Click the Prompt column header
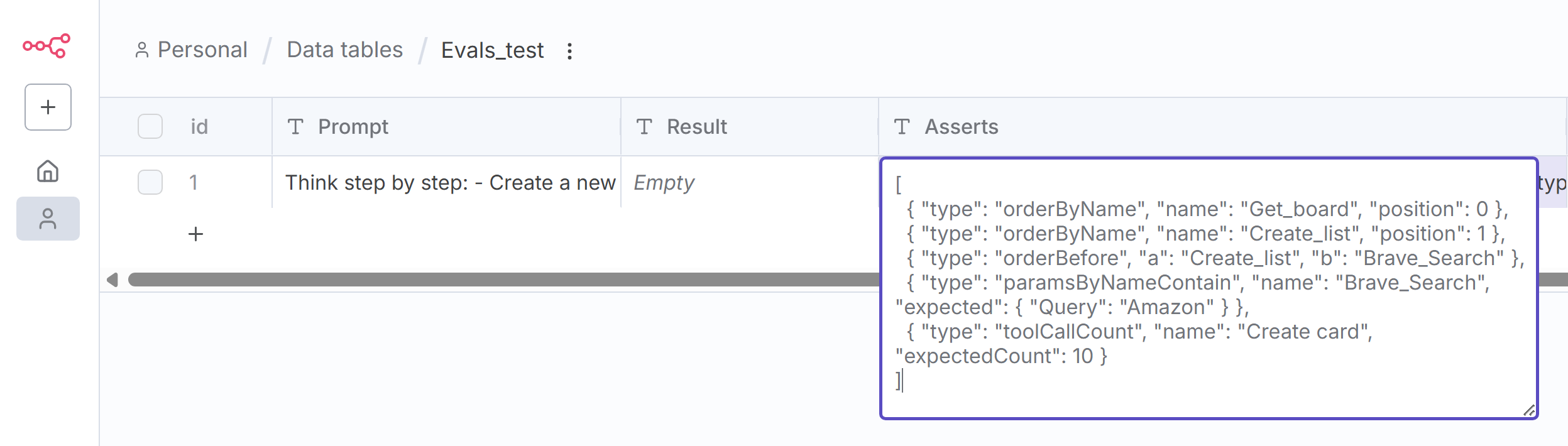1568x446 pixels. click(x=353, y=127)
